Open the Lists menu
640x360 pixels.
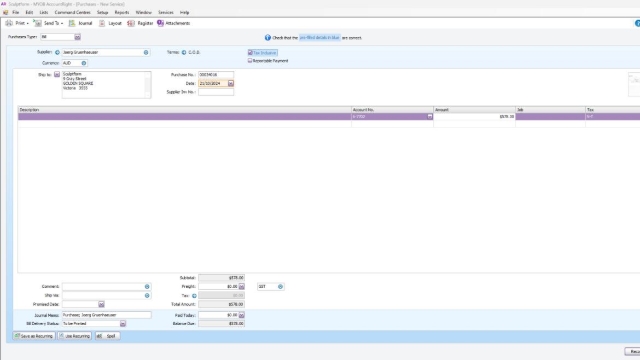[x=44, y=13]
